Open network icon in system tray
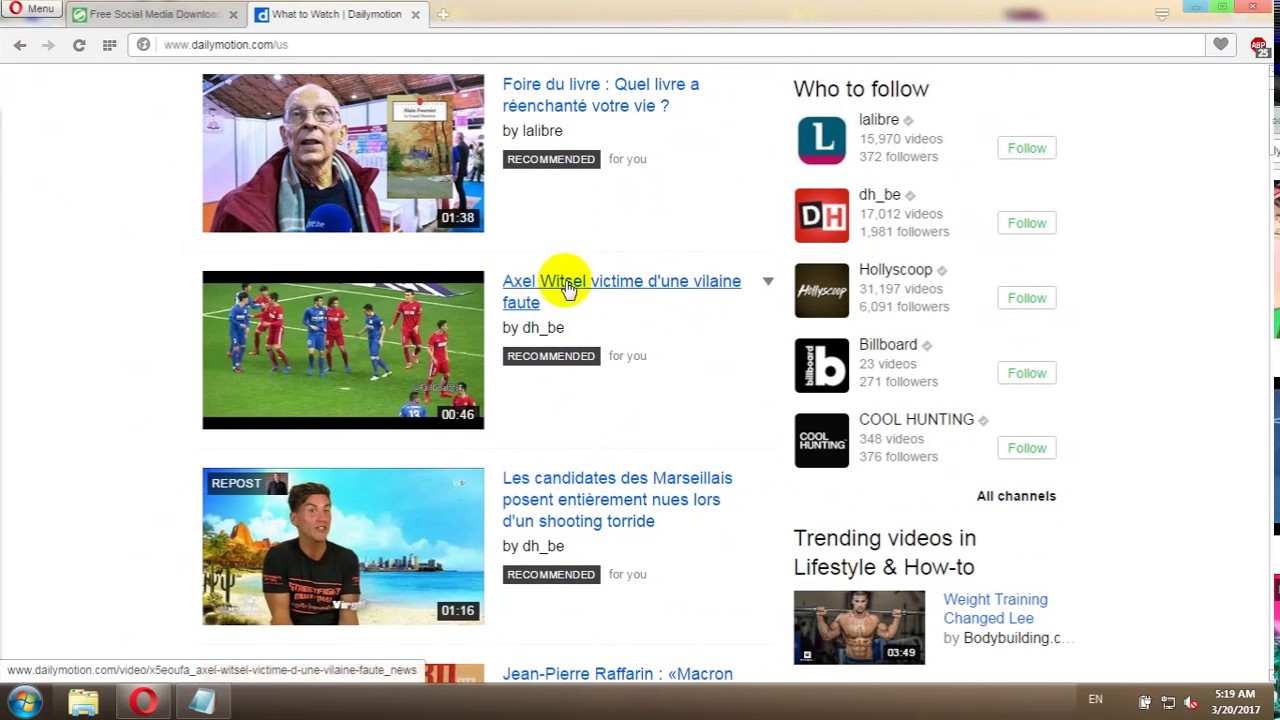Viewport: 1280px width, 720px height. (x=1167, y=703)
